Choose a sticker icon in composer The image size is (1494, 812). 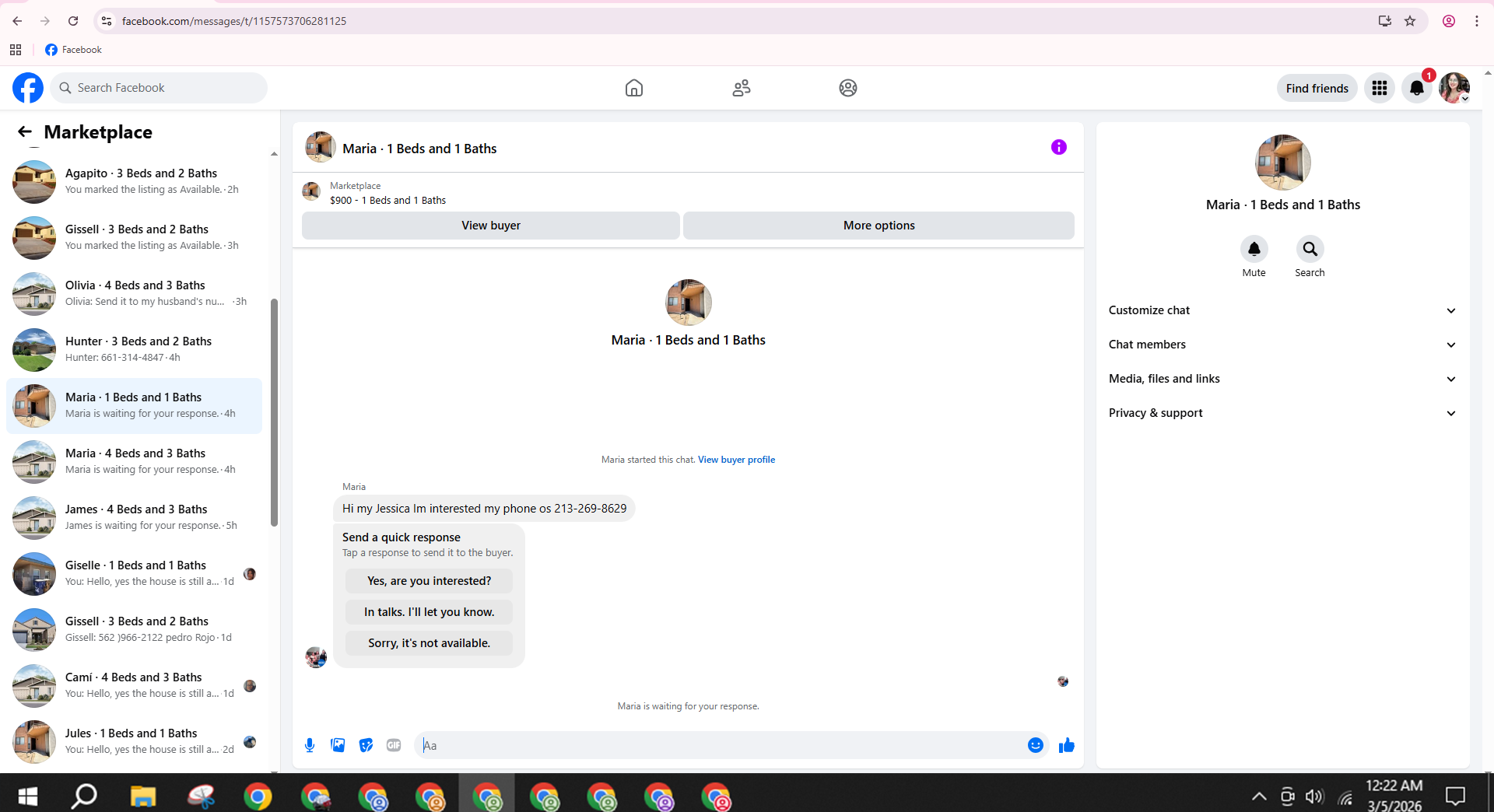(x=366, y=745)
